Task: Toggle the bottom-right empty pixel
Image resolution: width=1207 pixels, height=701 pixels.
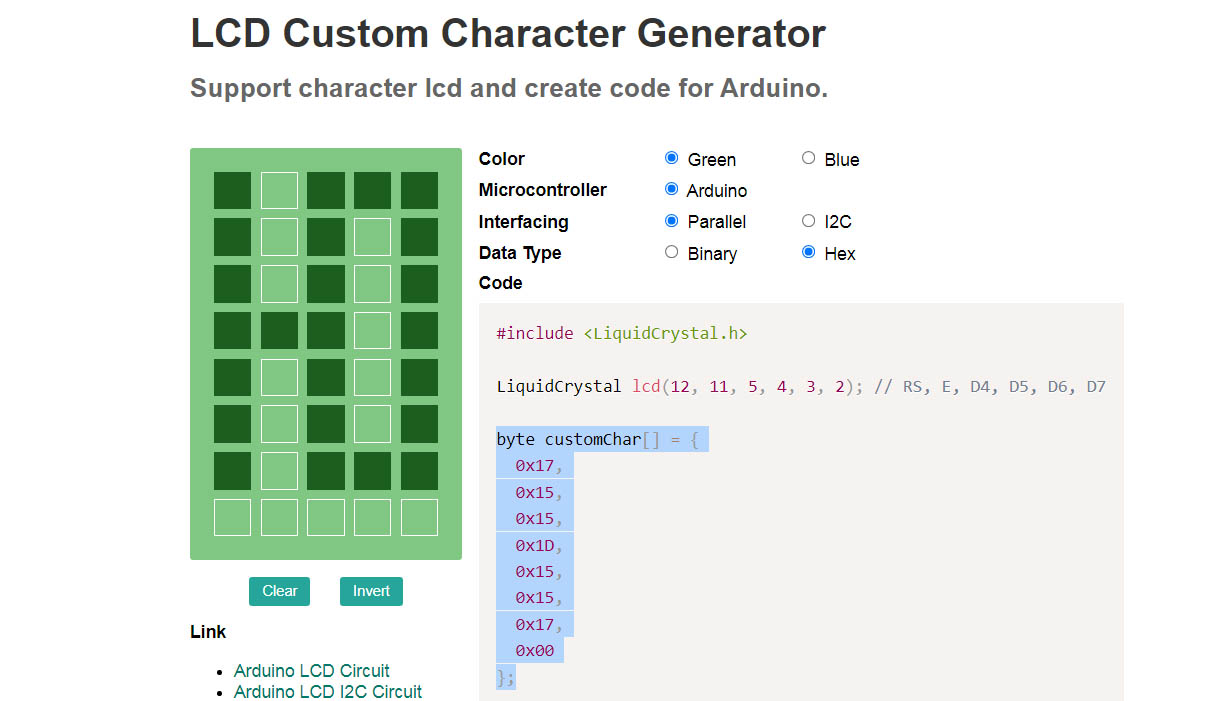Action: (419, 517)
